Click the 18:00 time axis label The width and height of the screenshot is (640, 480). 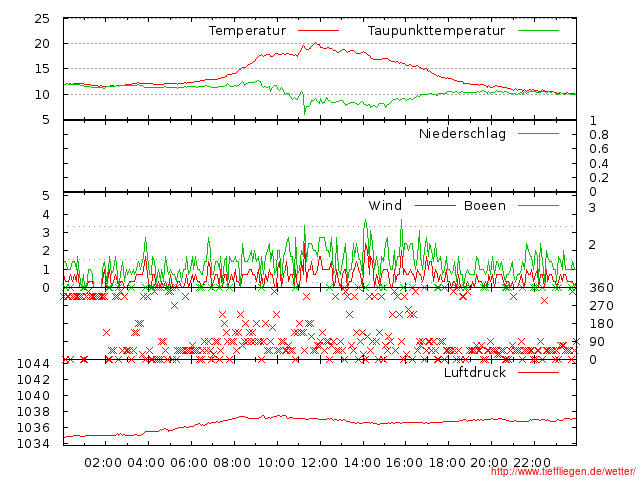tap(447, 463)
